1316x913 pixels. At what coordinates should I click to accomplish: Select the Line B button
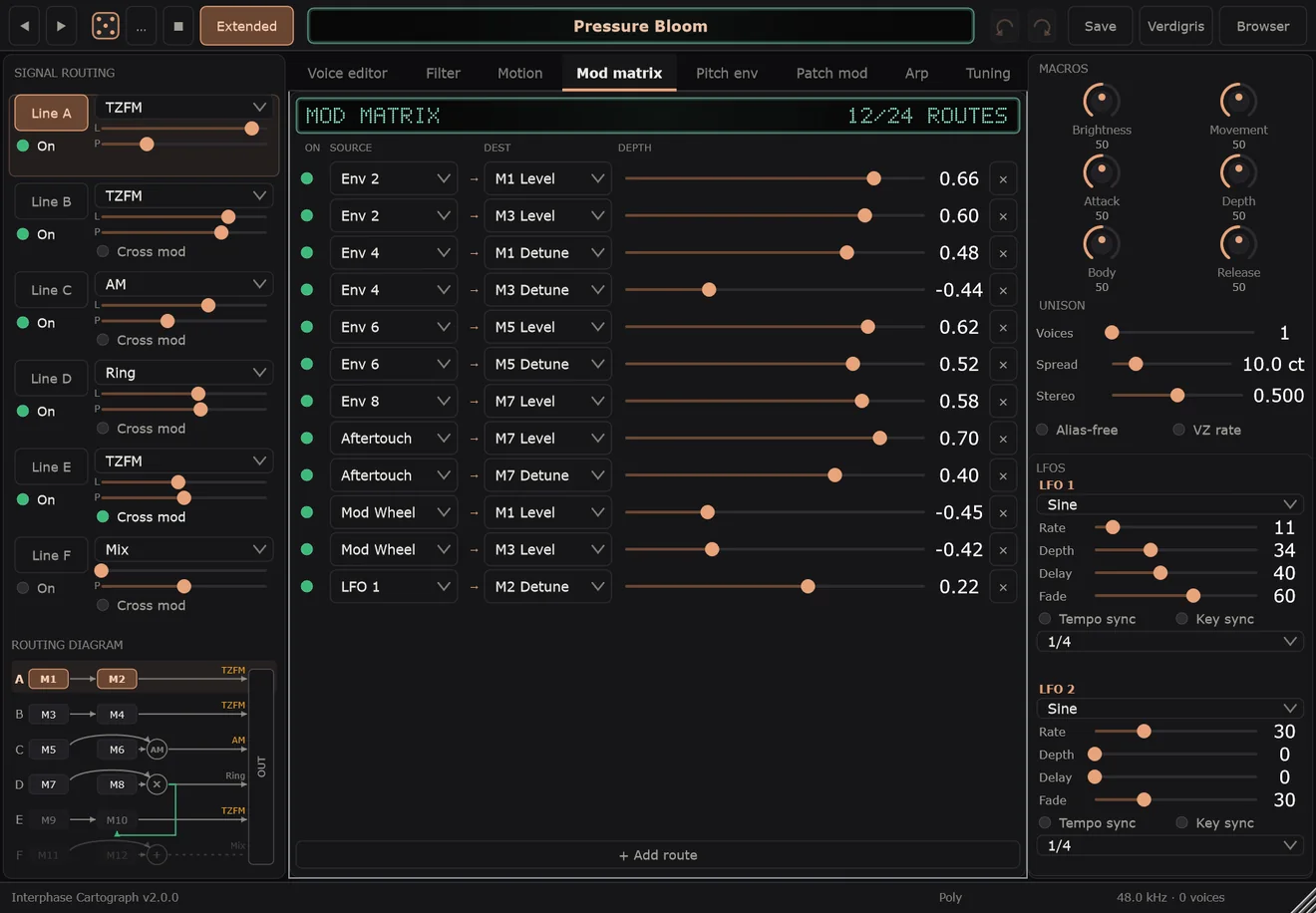pyautogui.click(x=51, y=201)
